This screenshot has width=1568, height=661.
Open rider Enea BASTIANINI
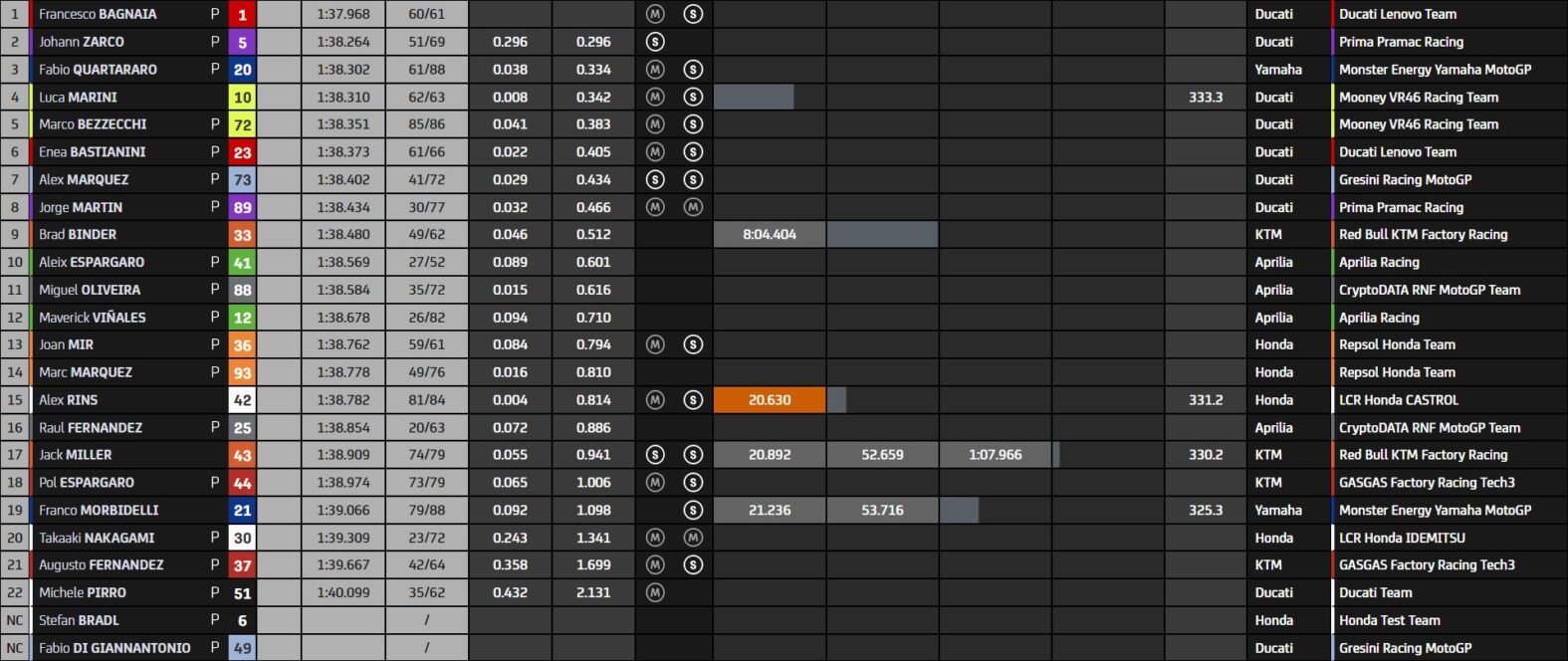pos(92,152)
